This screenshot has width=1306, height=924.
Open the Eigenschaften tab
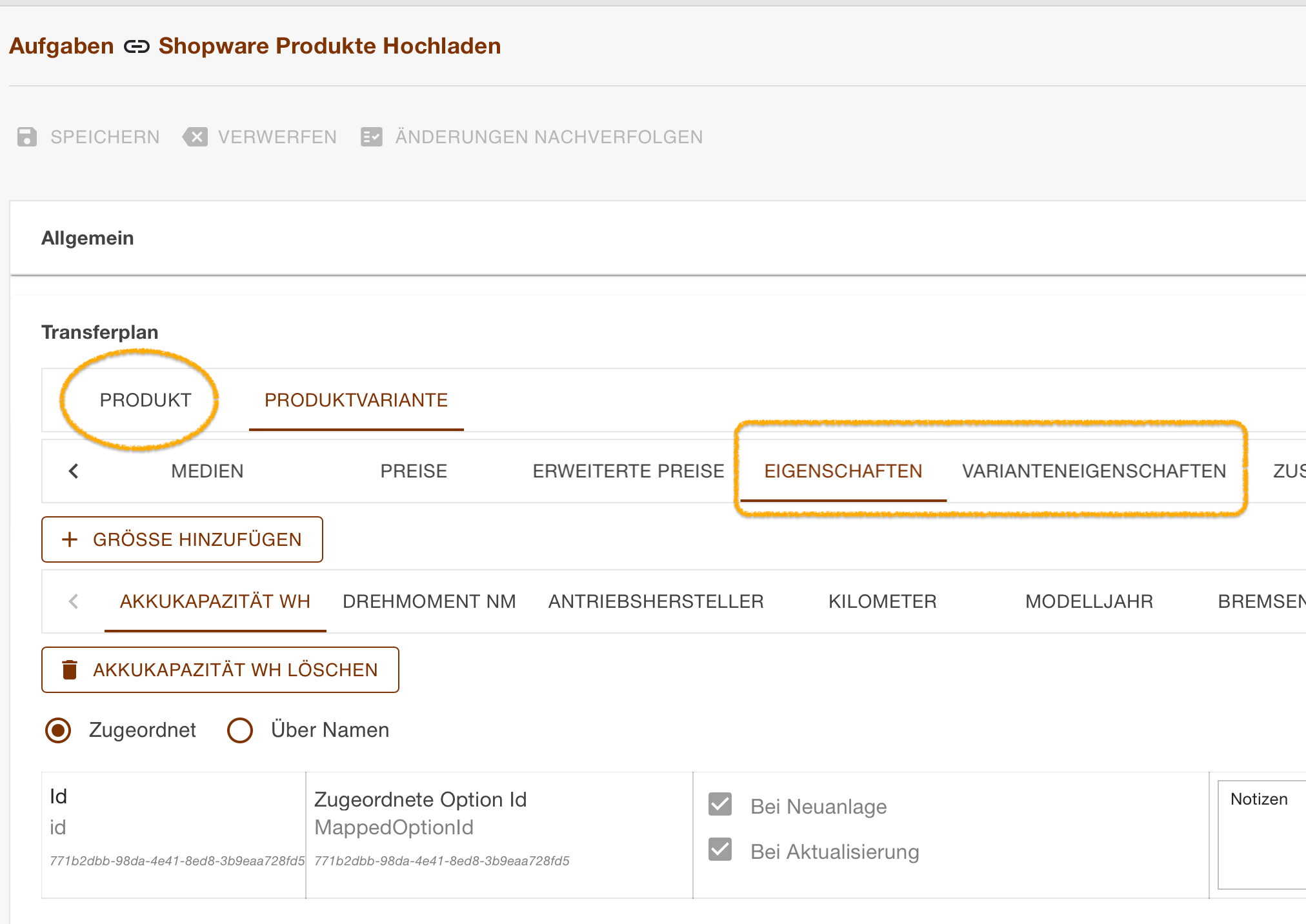click(x=843, y=471)
